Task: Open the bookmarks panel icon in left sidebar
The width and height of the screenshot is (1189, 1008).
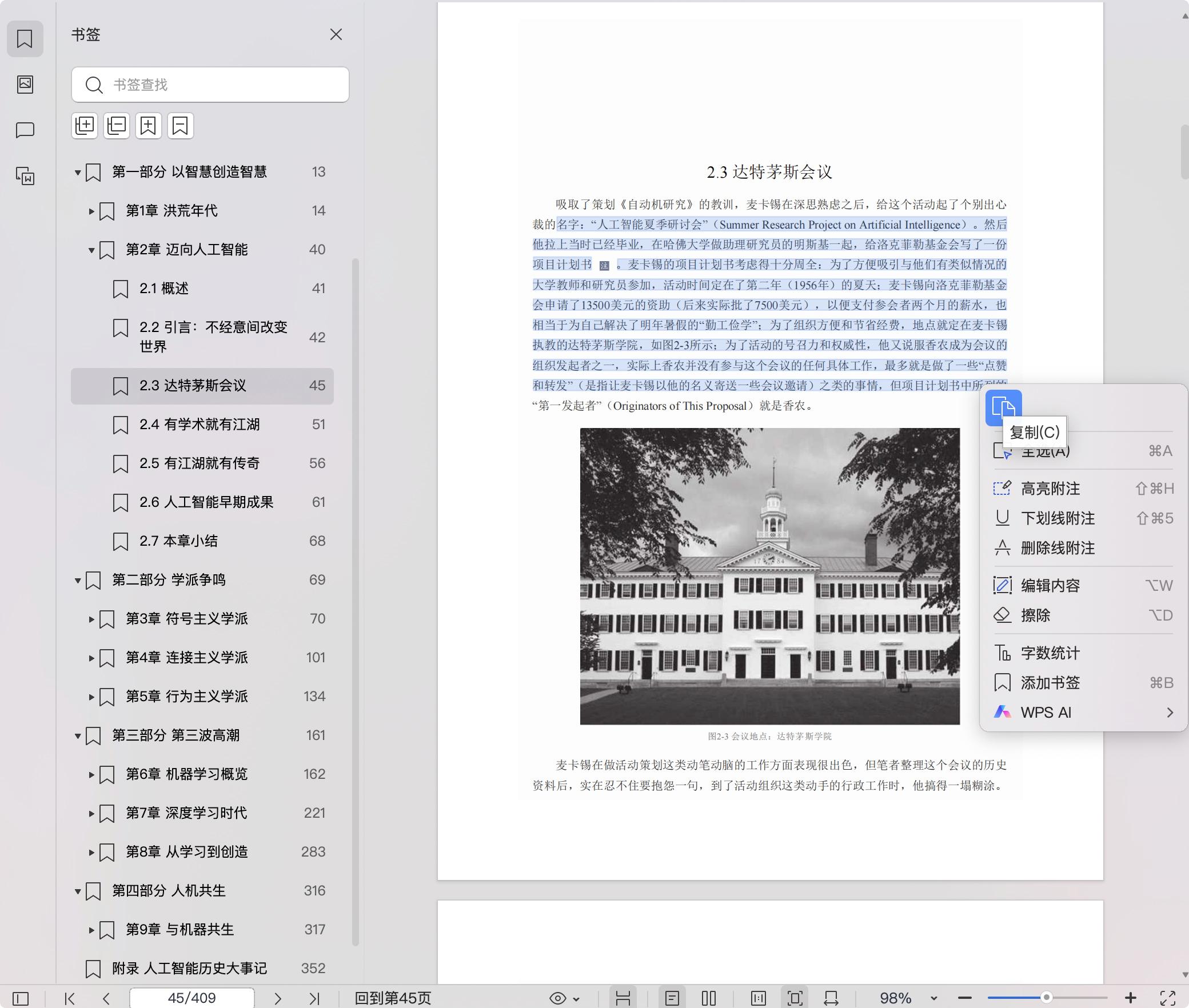Action: (x=25, y=39)
